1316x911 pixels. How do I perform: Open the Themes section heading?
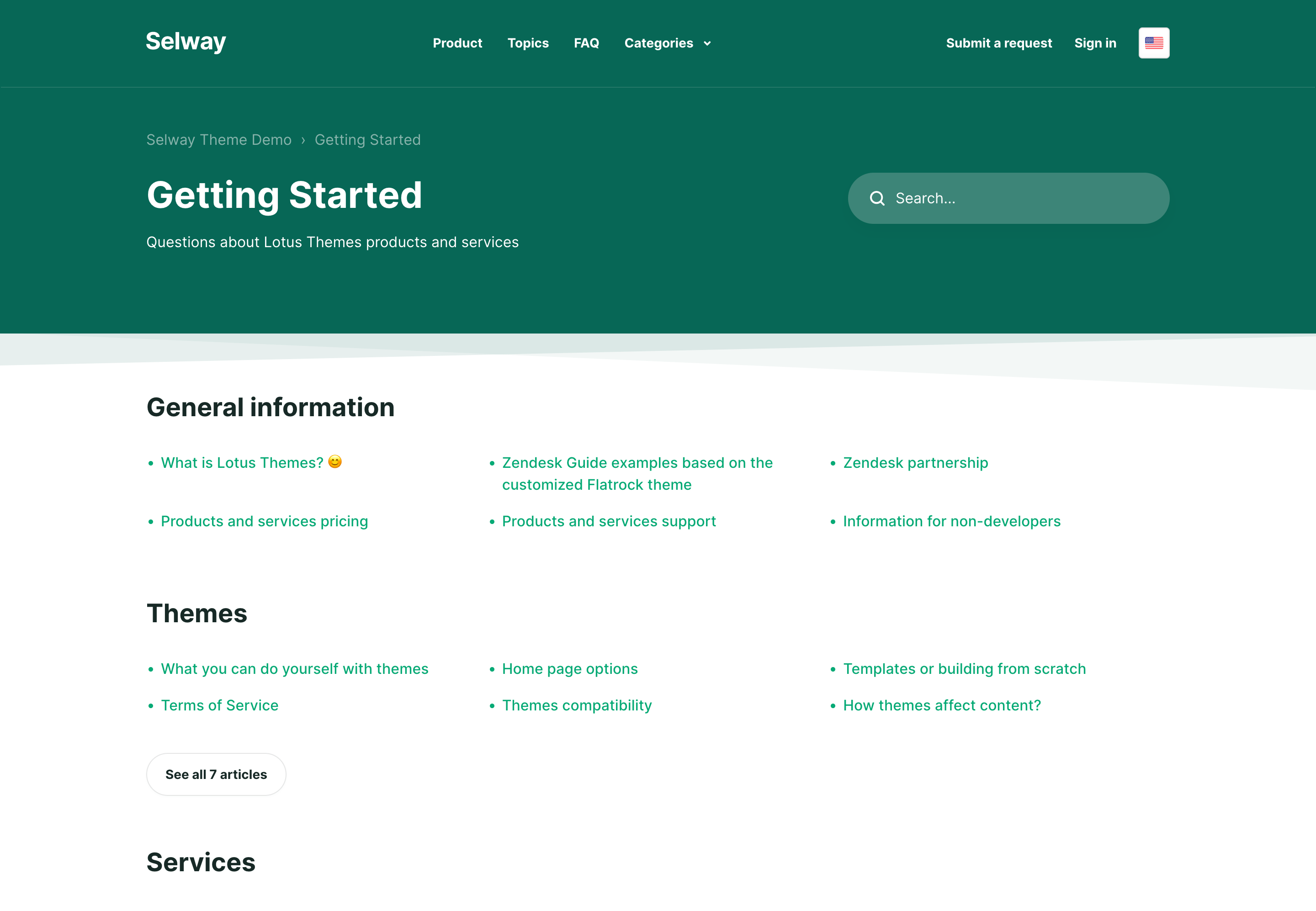pos(197,613)
